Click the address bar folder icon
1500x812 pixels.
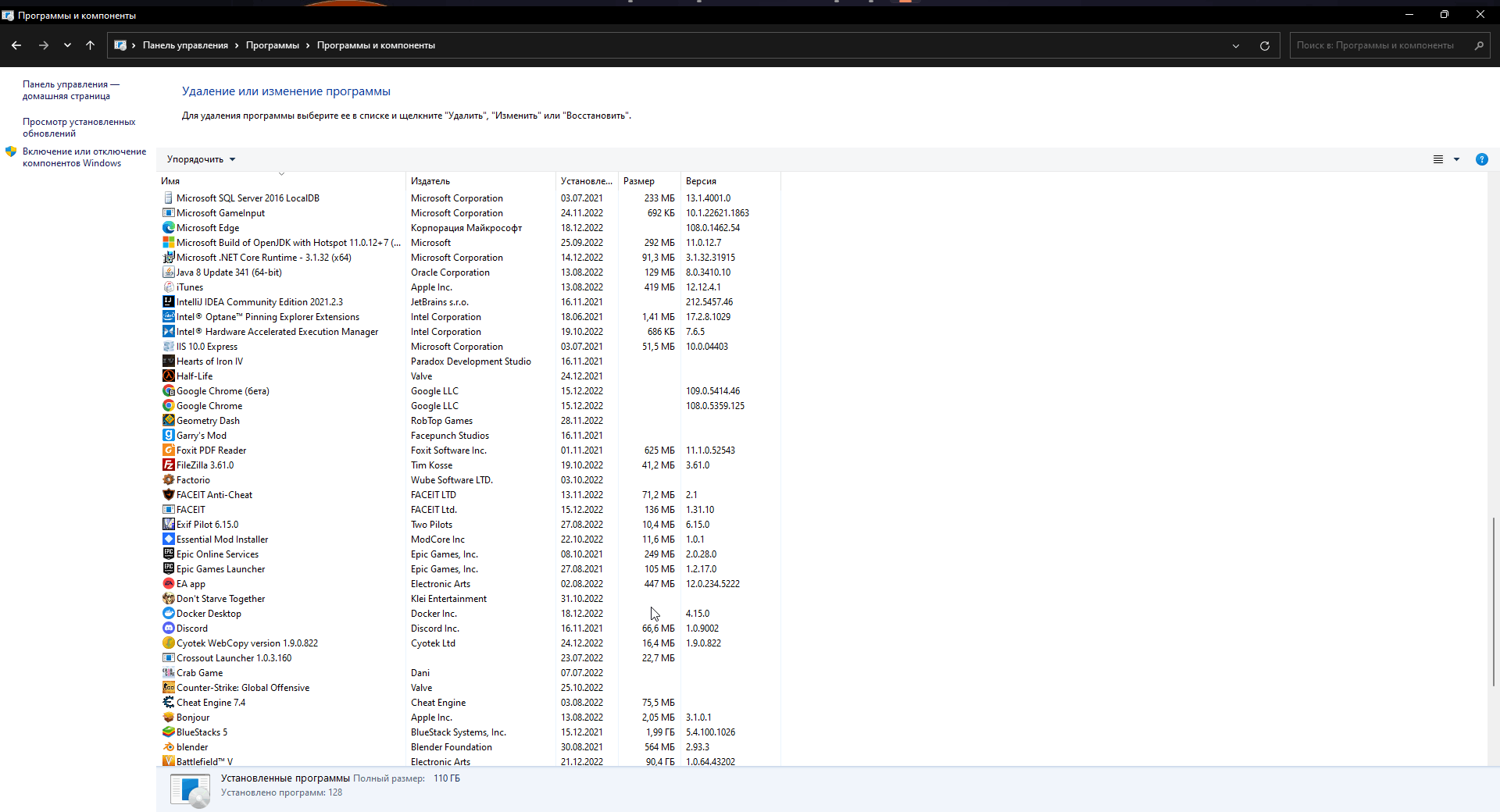click(x=120, y=45)
